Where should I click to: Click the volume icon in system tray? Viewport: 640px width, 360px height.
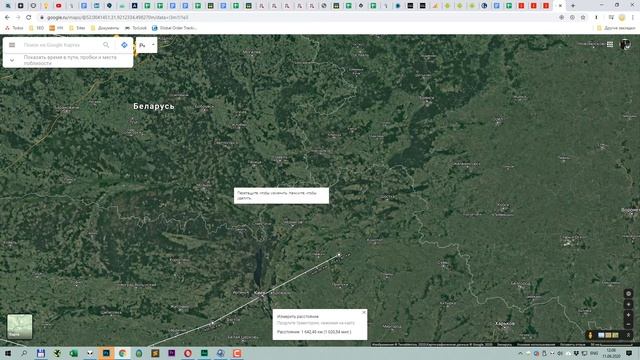point(560,353)
